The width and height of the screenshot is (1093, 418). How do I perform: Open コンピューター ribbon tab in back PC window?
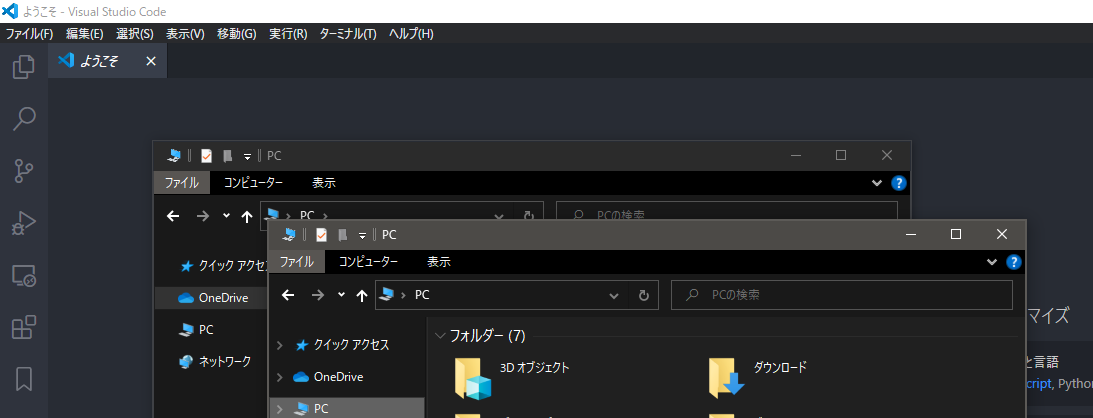[253, 183]
